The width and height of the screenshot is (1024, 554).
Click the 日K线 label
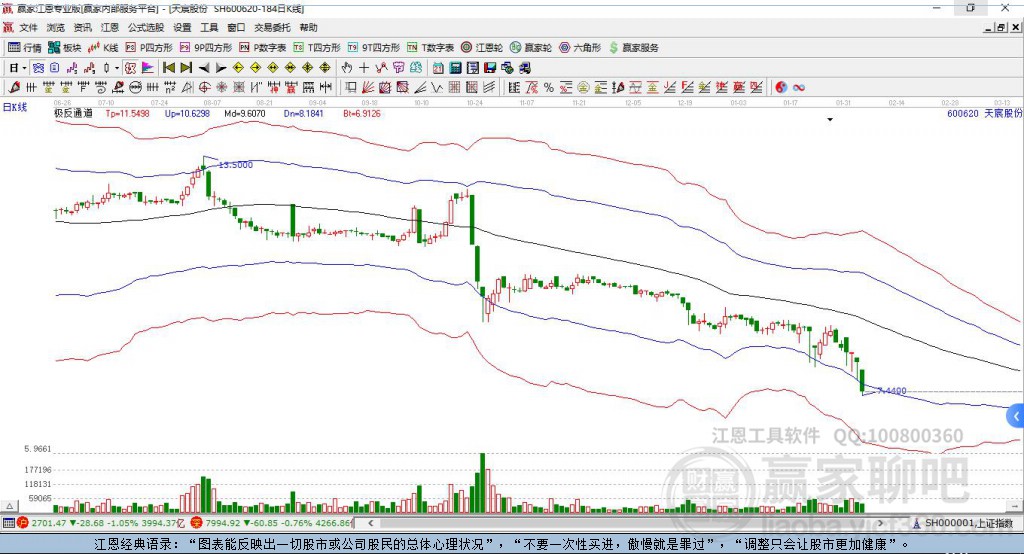[15, 107]
